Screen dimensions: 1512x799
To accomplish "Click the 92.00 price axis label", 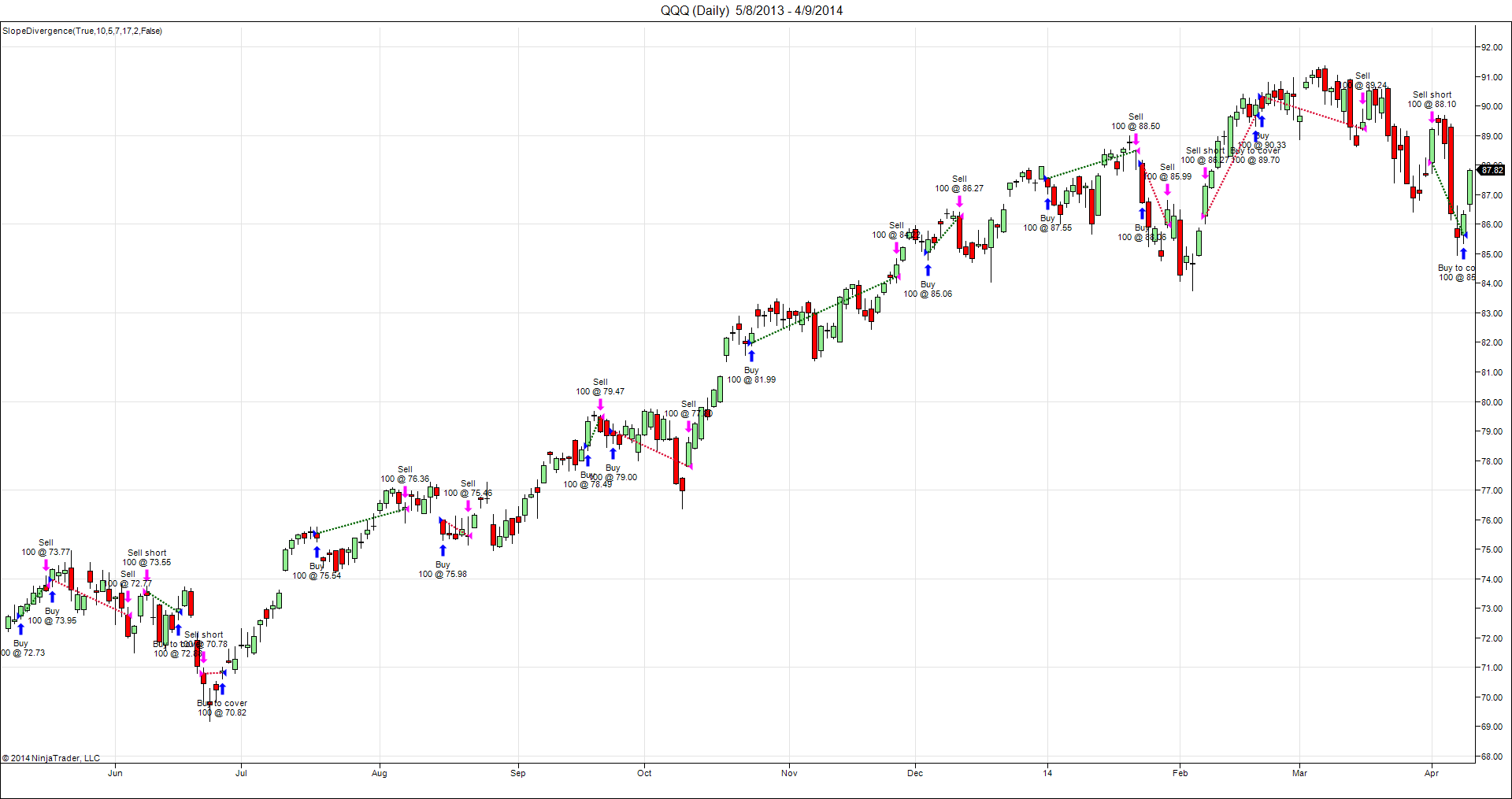I will pyautogui.click(x=1492, y=47).
